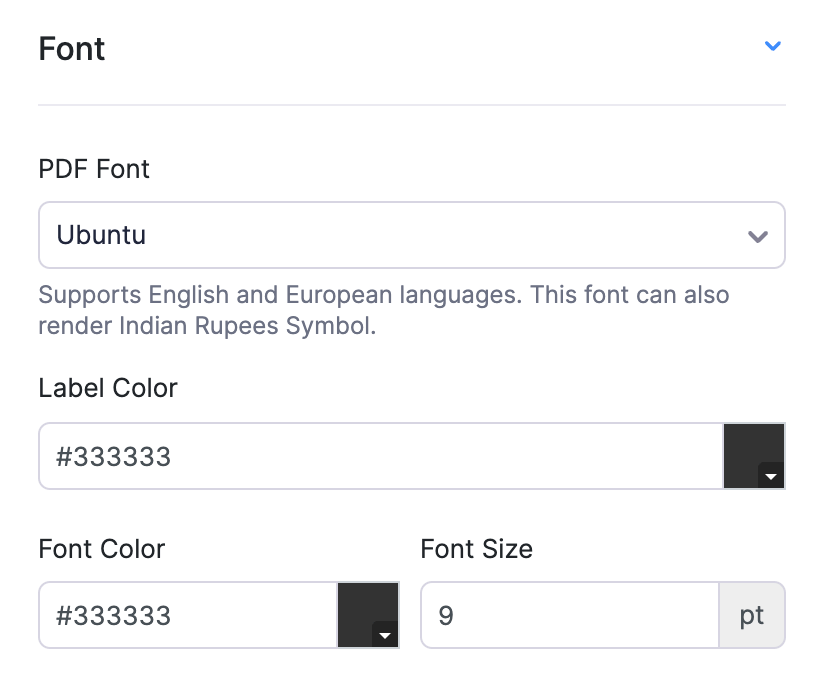Focus the Font Color hex input field
The height and width of the screenshot is (698, 824).
point(188,615)
